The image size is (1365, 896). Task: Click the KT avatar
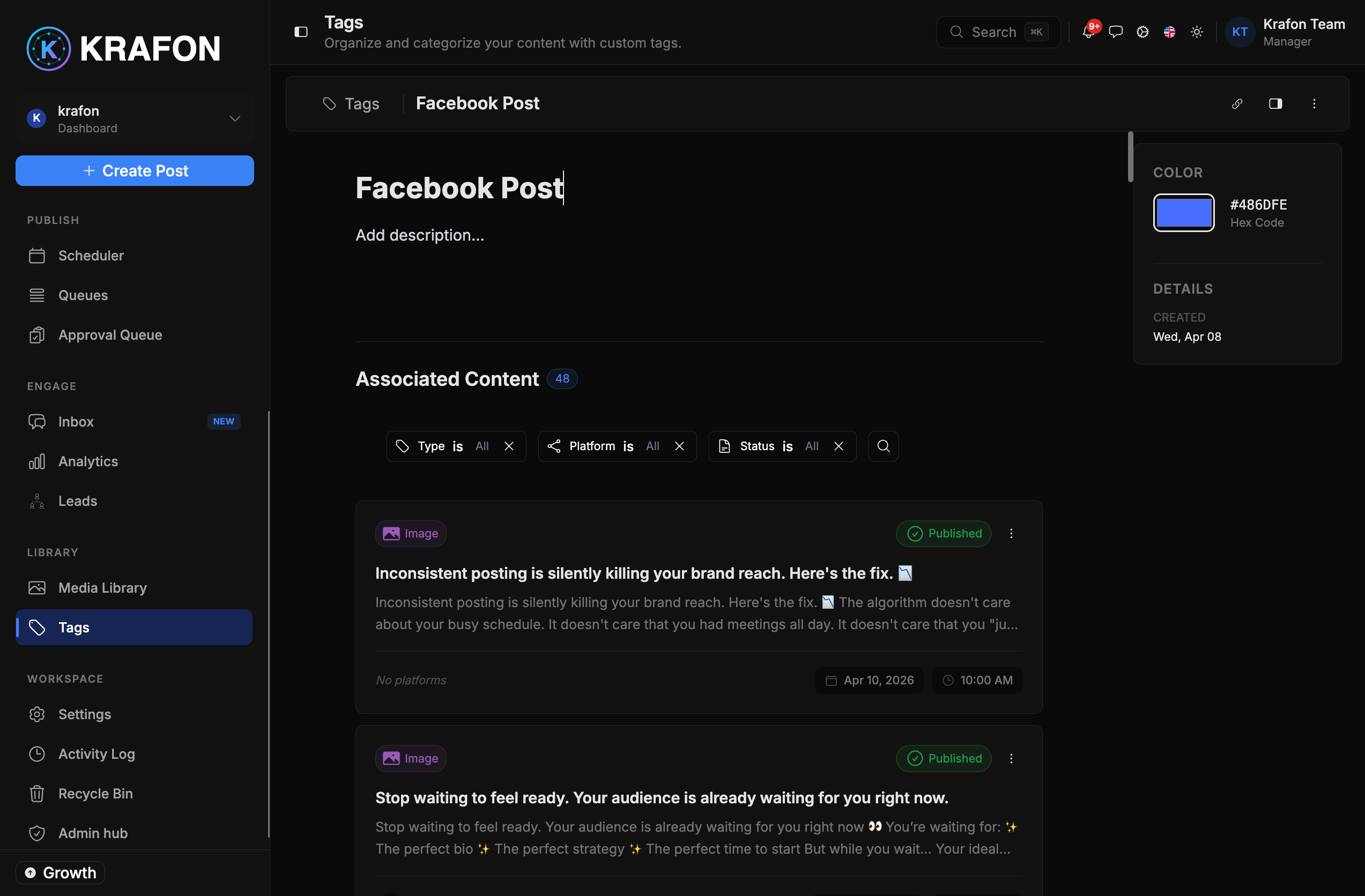[1240, 32]
